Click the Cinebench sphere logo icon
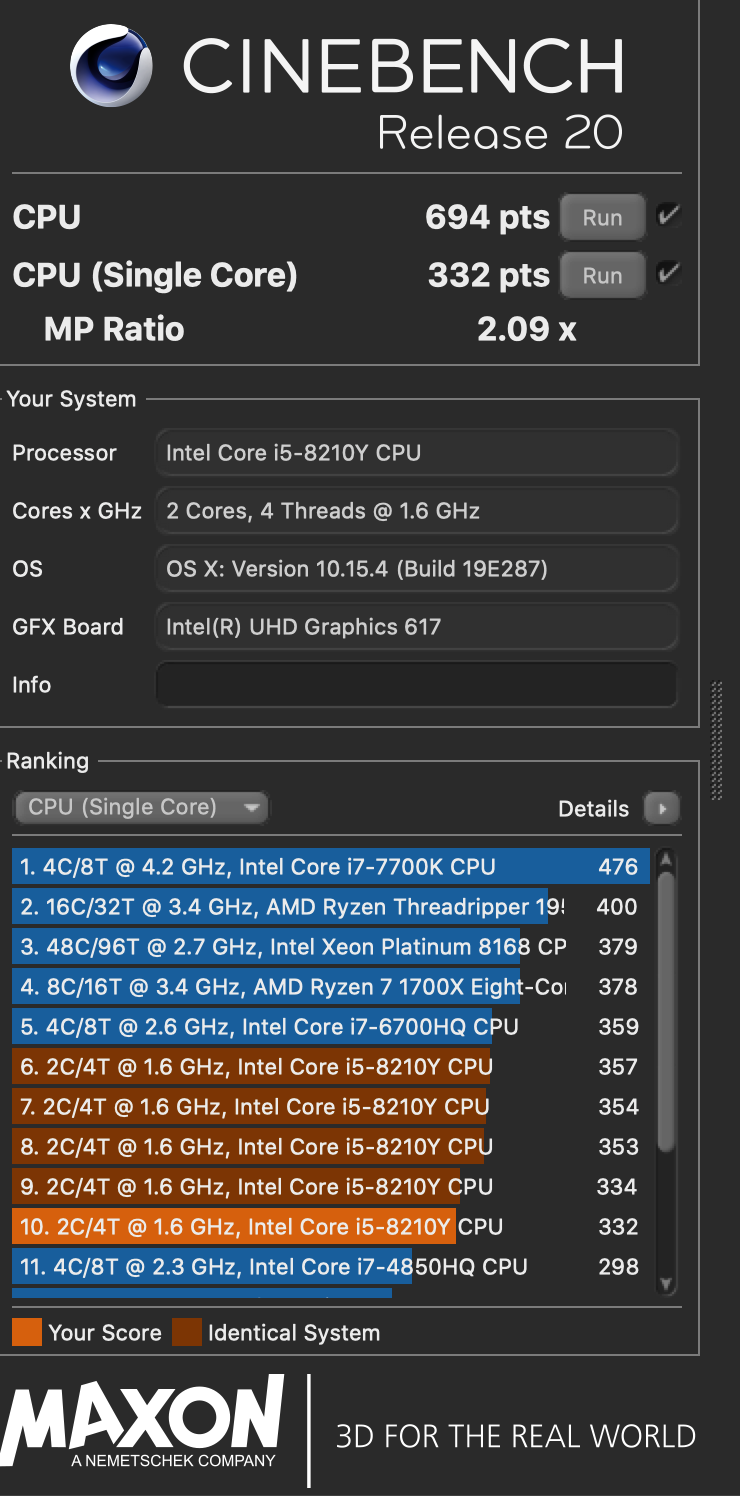Image resolution: width=740 pixels, height=1496 pixels. 111,66
